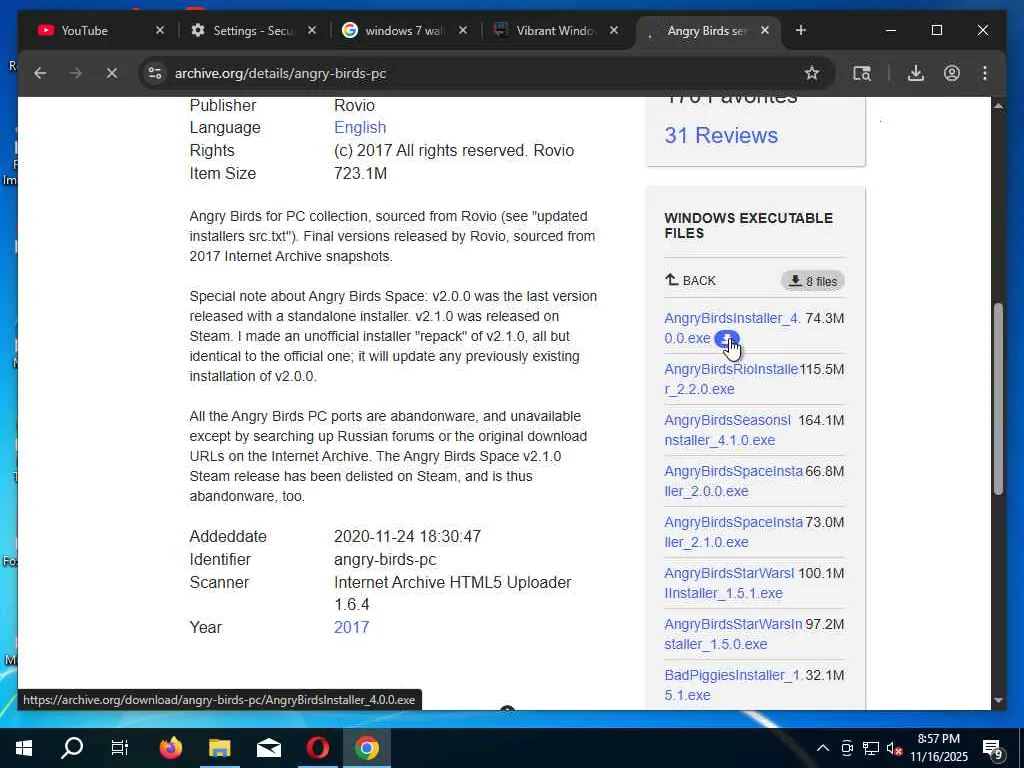Screen dimensions: 1024x768
Task: Click the '723.1M' item size value
Action: 360,174
